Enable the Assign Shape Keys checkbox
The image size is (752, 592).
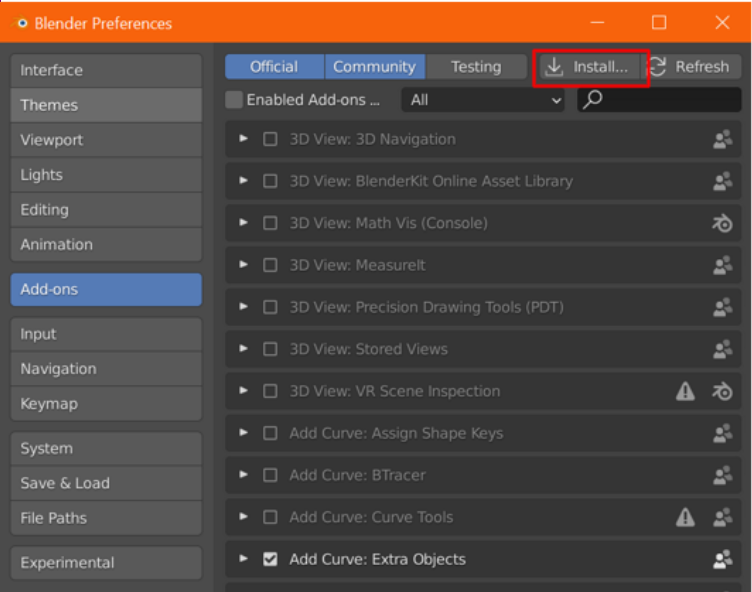tap(270, 433)
